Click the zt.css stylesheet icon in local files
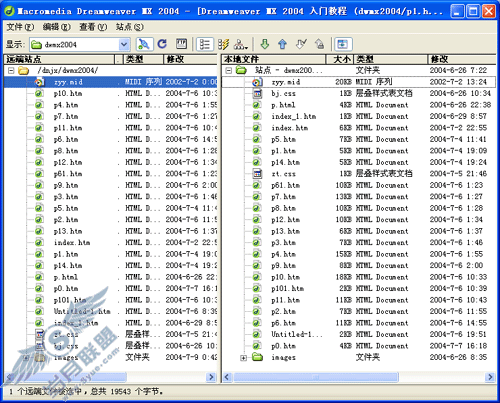Screen dimensions: 500x403 (257, 174)
